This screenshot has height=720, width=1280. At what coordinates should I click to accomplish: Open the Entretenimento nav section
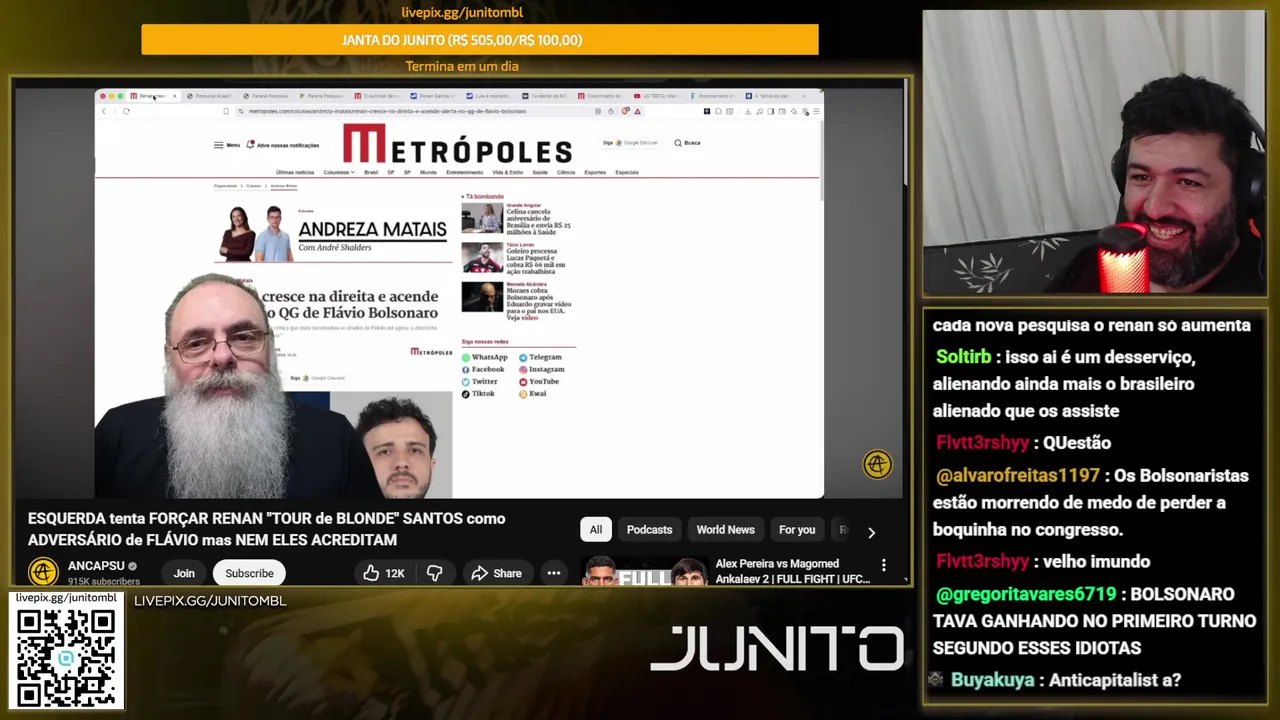click(464, 172)
